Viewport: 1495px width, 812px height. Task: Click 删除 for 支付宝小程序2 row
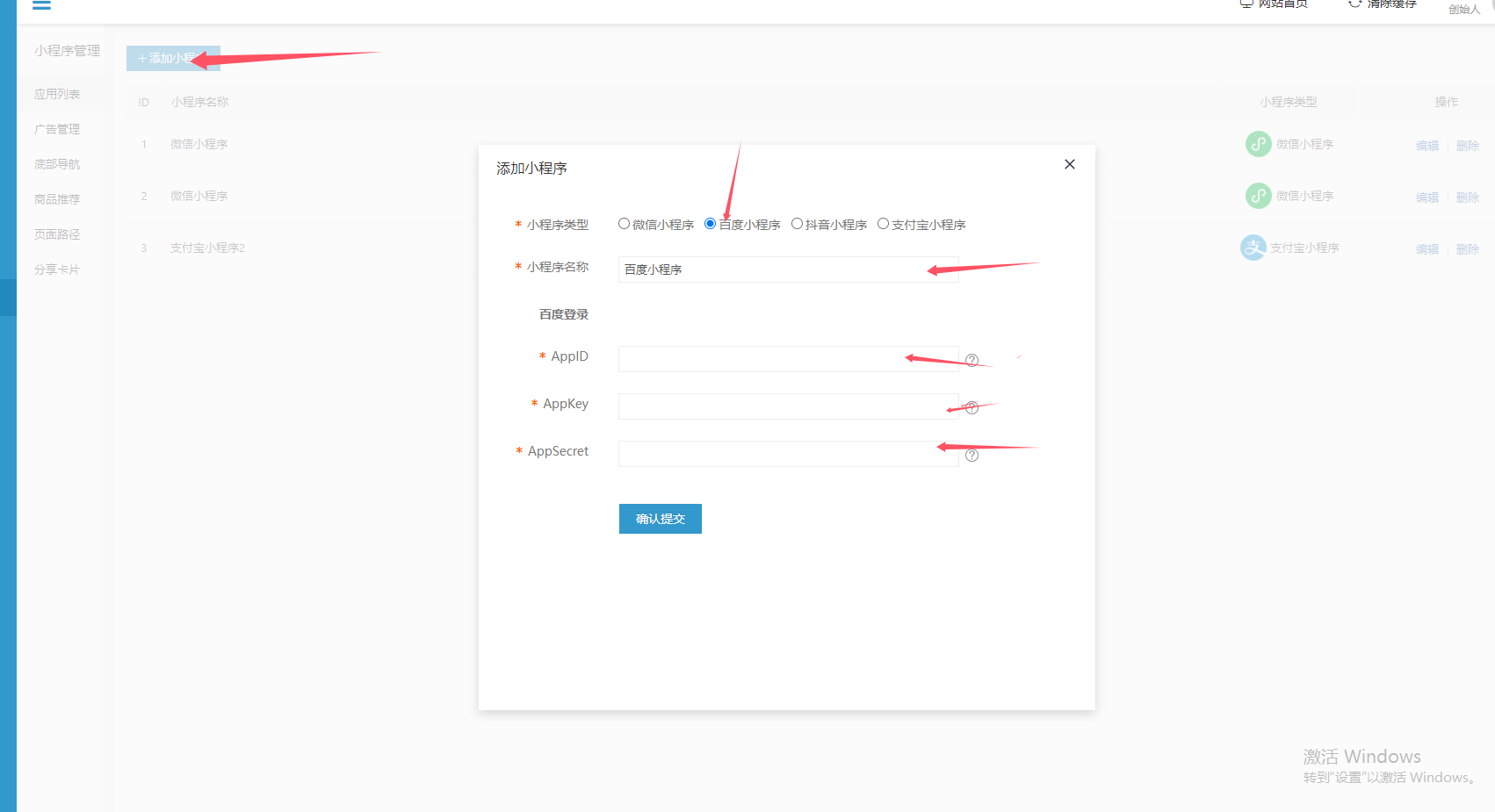[1468, 249]
